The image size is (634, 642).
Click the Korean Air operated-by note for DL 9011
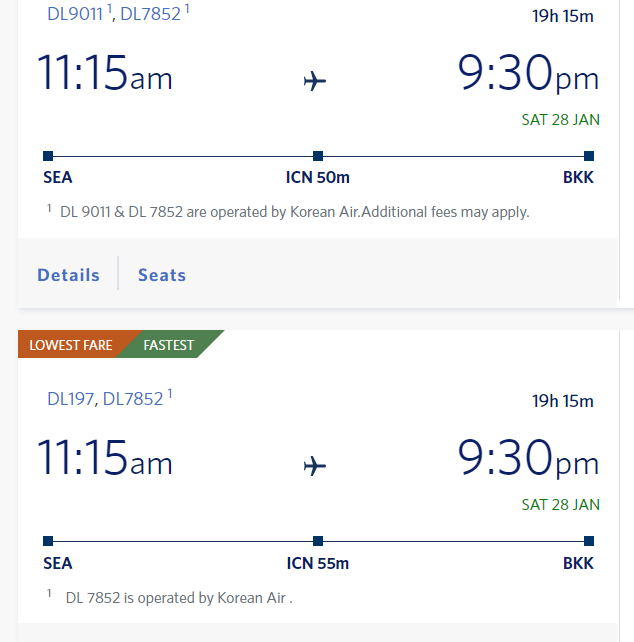pos(294,212)
